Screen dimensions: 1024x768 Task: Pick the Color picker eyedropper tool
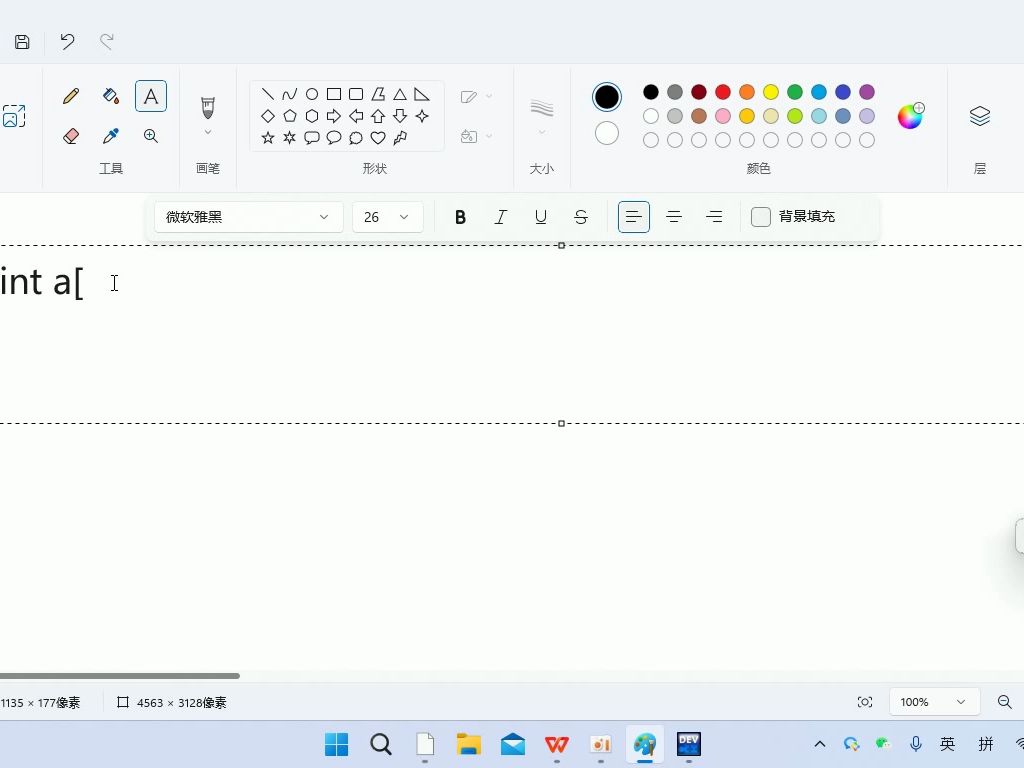click(110, 135)
